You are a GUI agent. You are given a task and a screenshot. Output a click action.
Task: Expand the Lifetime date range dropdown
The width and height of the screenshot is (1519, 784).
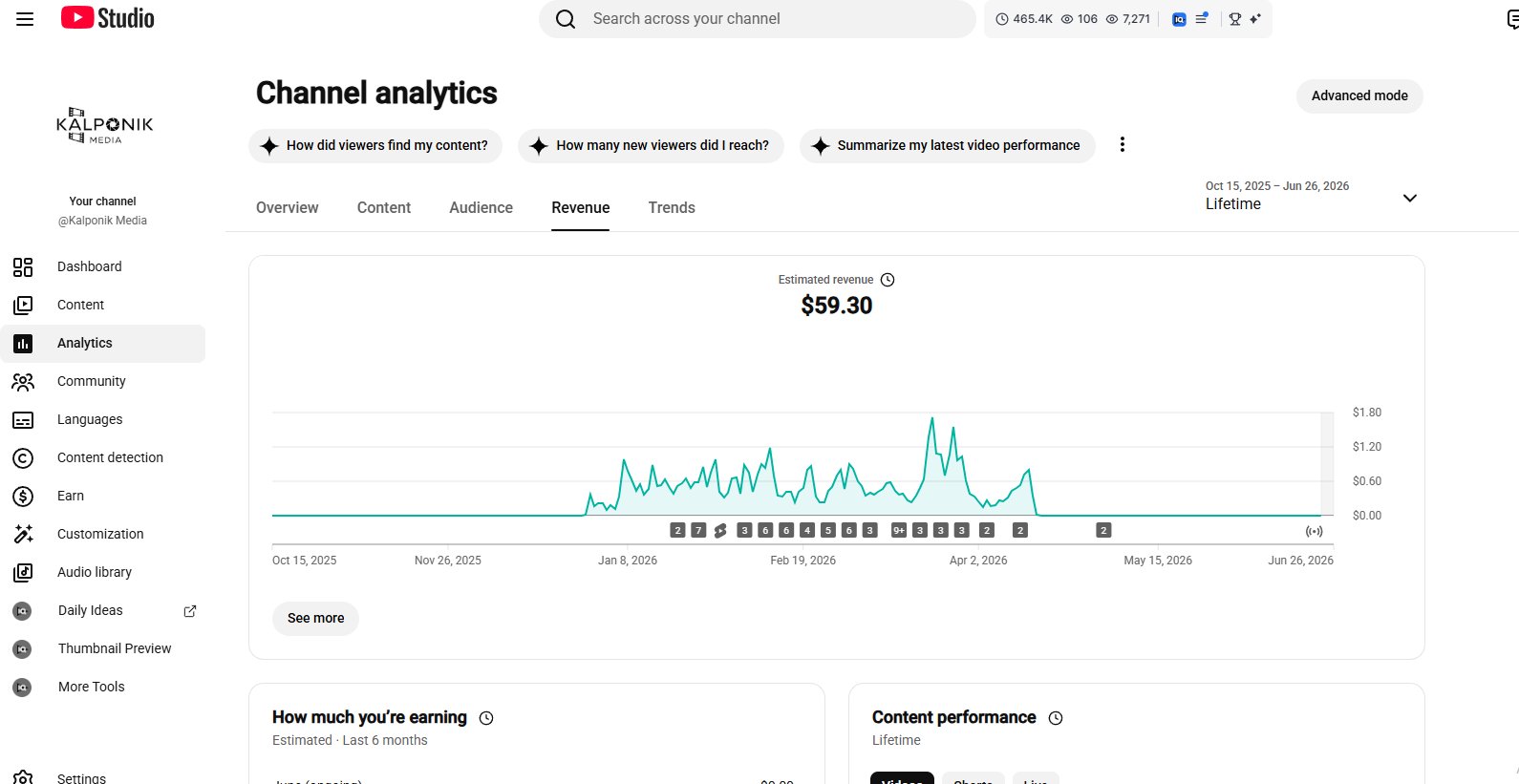click(x=1409, y=198)
